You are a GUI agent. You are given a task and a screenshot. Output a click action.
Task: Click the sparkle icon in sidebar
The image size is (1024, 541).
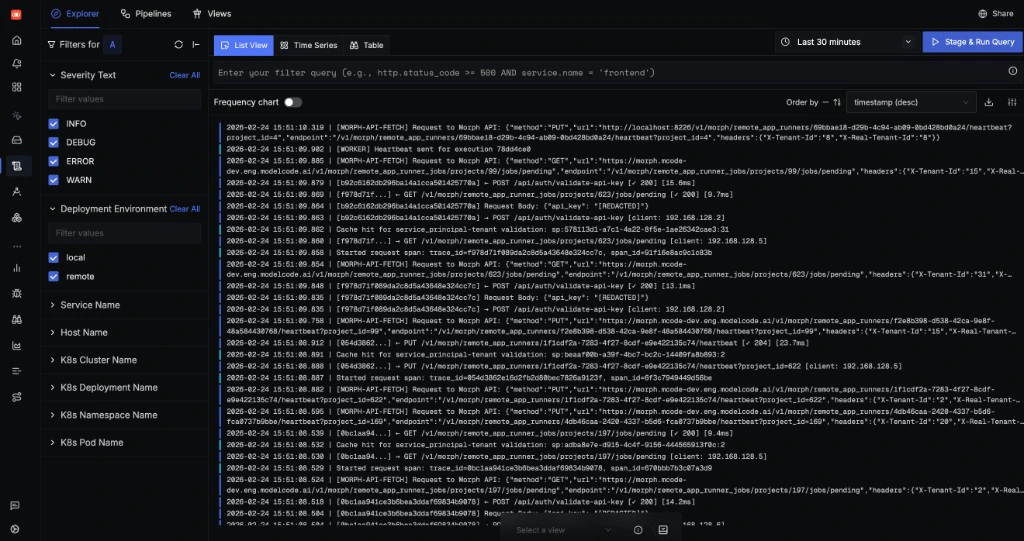tap(17, 116)
